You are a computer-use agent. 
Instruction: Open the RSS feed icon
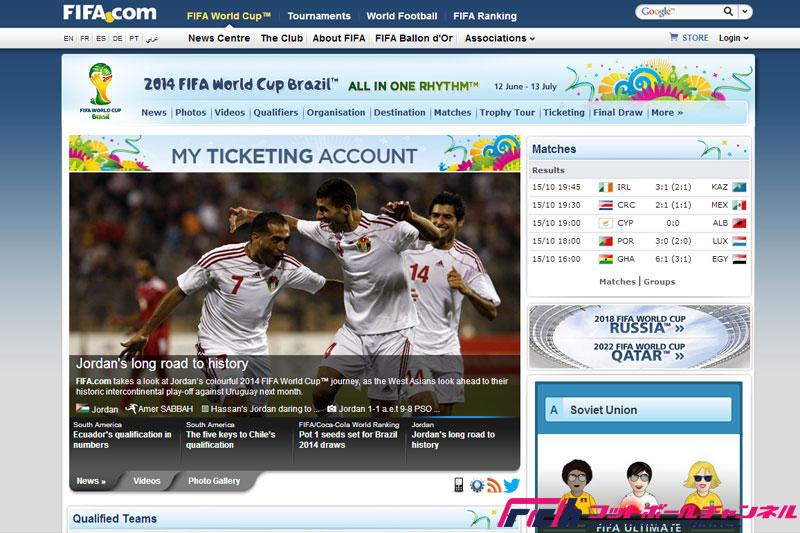coord(493,485)
